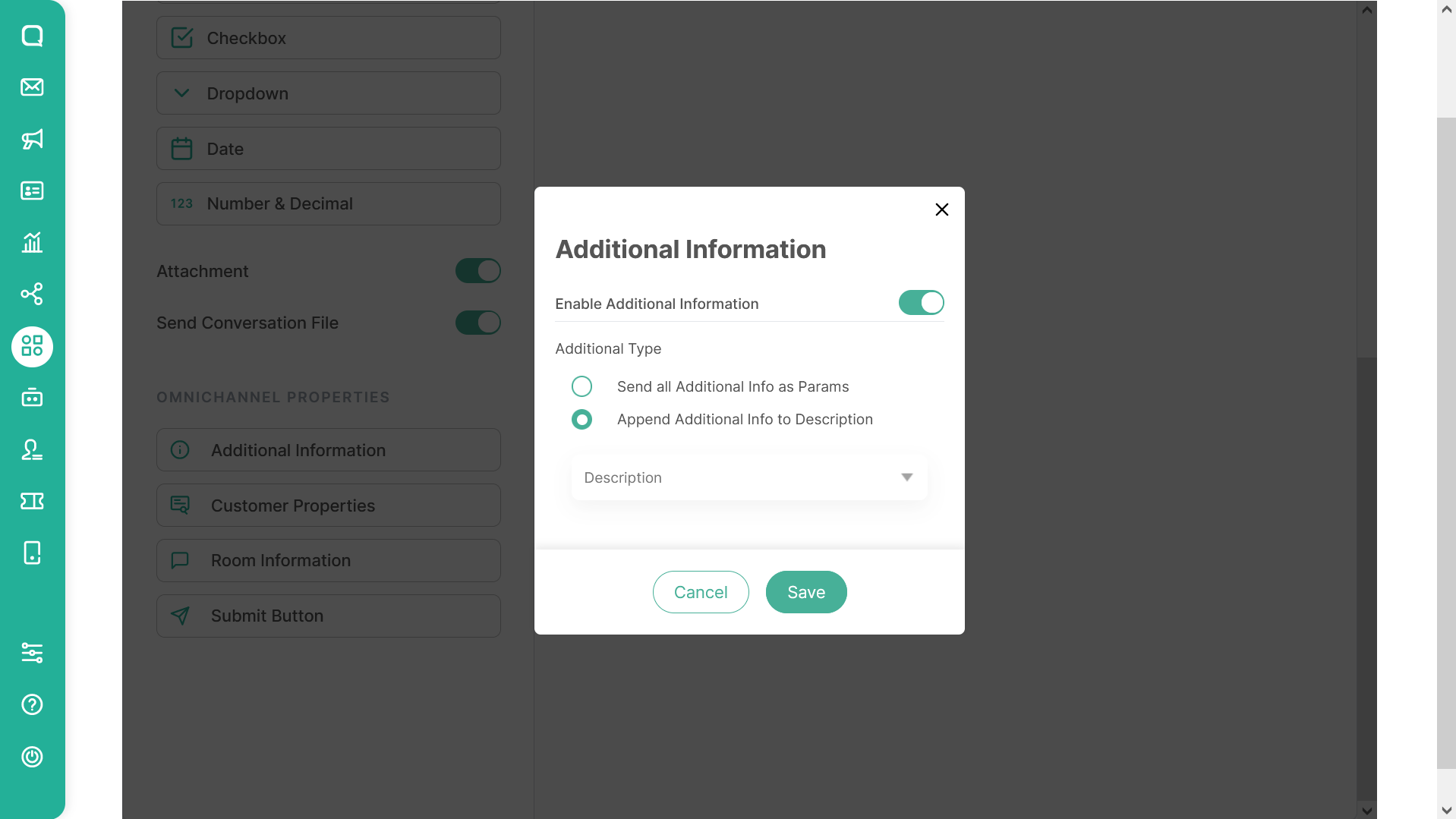Select the active apps grid sidebar icon
Image resolution: width=1456 pixels, height=819 pixels.
tap(32, 346)
